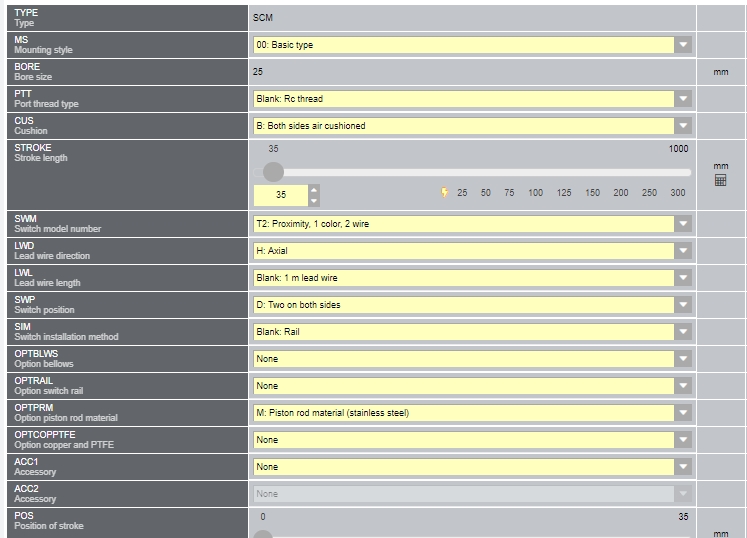Select preset stroke value 100
This screenshot has height=538, width=747.
pos(535,193)
